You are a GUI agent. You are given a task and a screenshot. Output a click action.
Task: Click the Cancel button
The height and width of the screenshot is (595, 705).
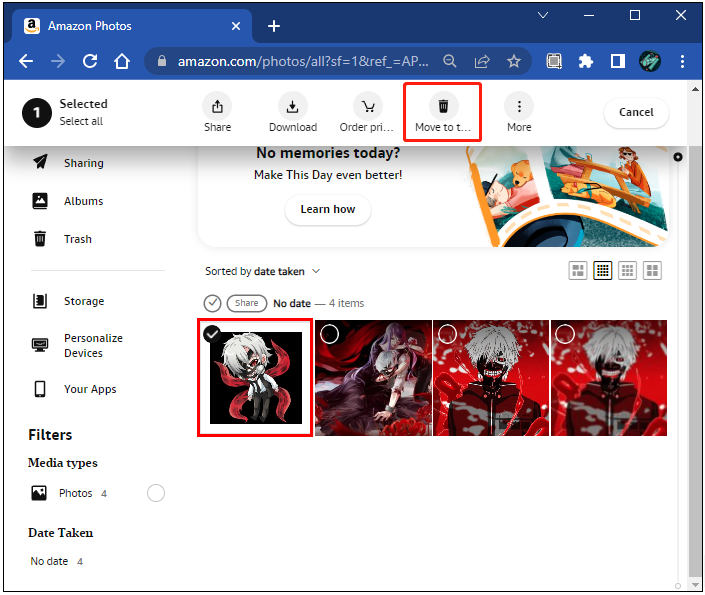point(636,112)
